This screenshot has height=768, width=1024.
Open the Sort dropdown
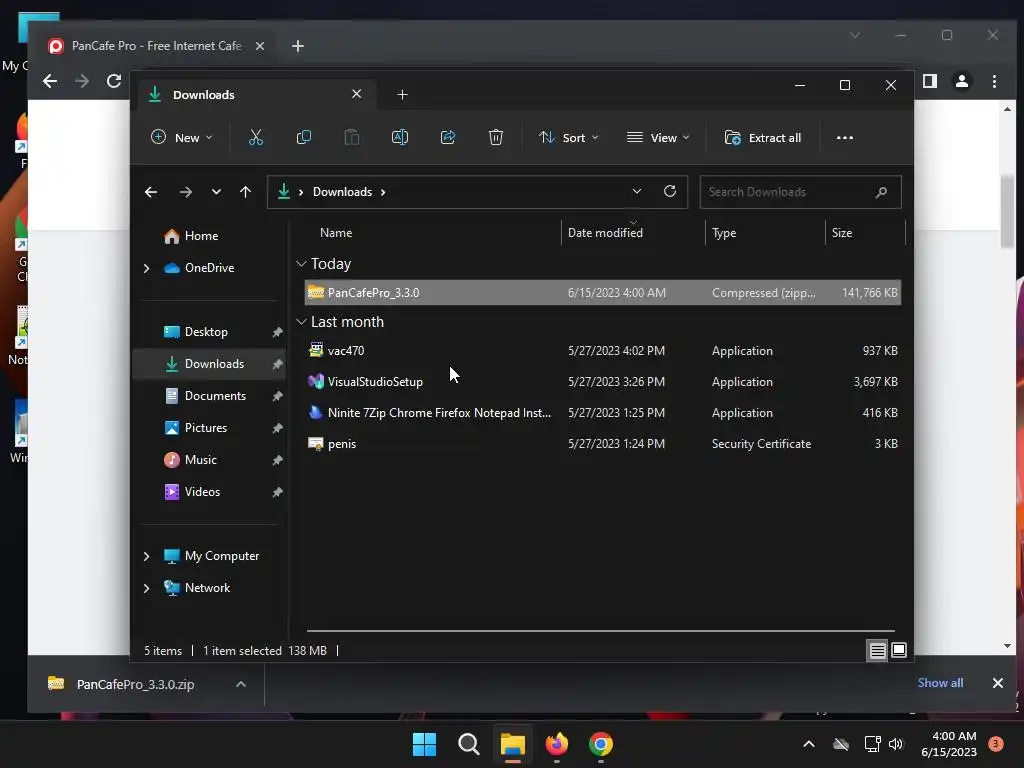point(568,138)
